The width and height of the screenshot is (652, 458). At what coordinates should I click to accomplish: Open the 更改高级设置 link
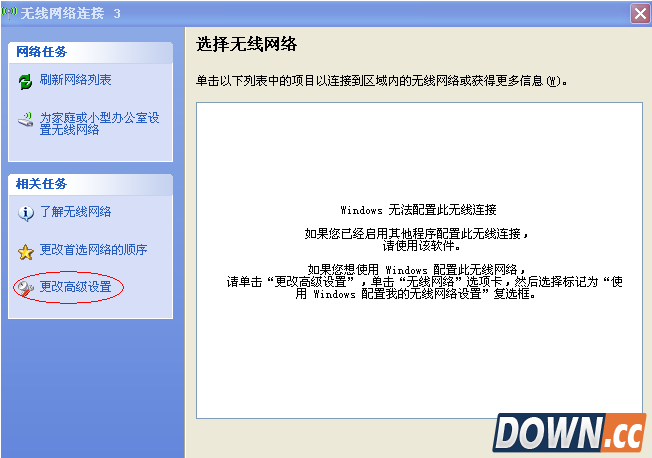pos(76,288)
